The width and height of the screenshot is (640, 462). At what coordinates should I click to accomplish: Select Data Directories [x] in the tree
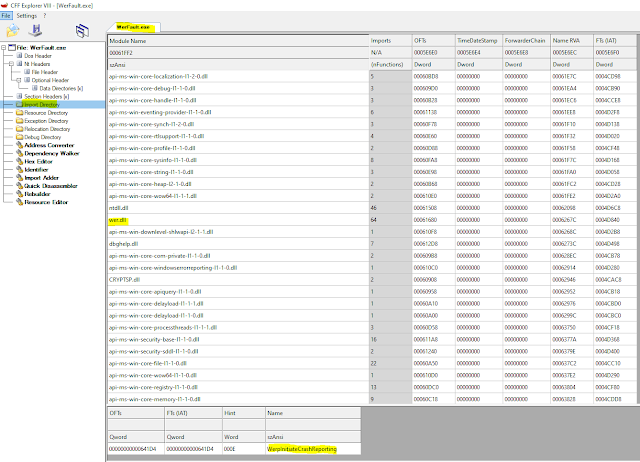pos(61,88)
